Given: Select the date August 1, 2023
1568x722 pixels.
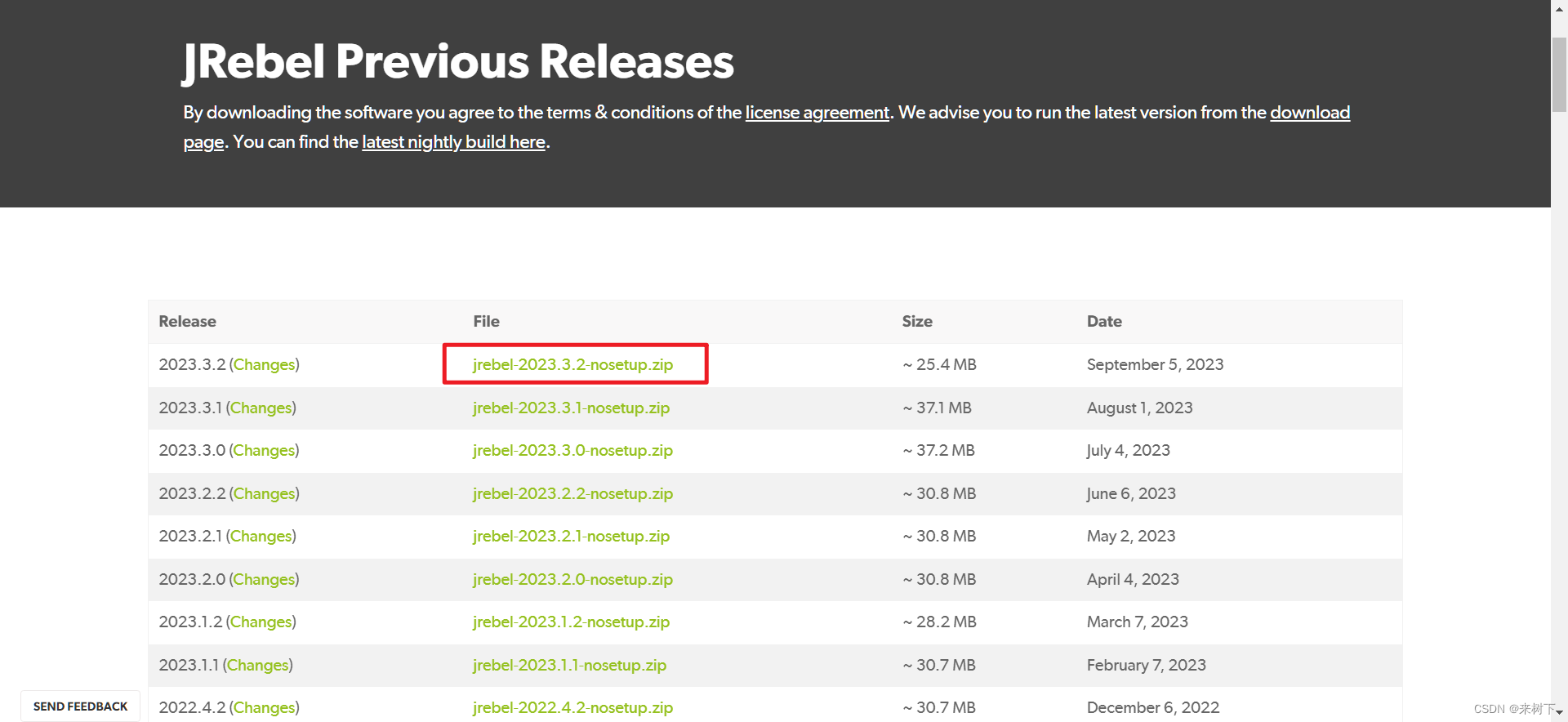Looking at the screenshot, I should pyautogui.click(x=1139, y=408).
